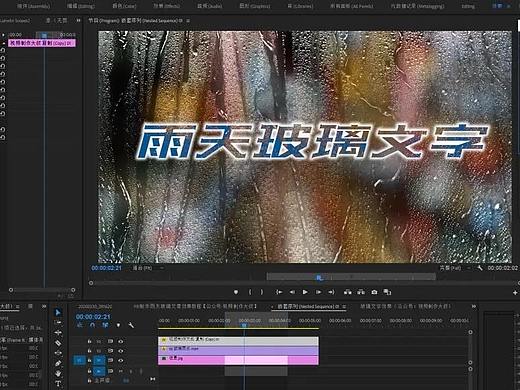Viewport: 520px width, 390px height.
Task: Open Program monitor wrench settings
Action: point(480,268)
